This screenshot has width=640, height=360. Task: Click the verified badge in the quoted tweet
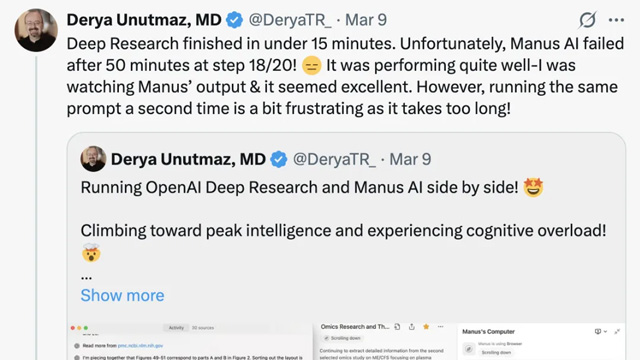click(x=279, y=159)
